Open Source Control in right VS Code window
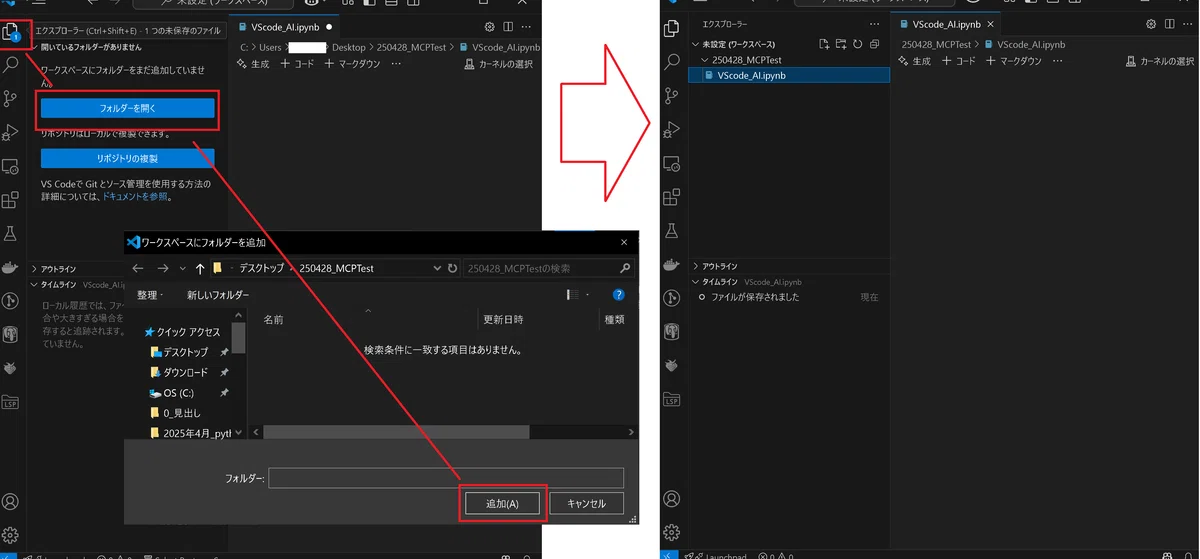 (x=672, y=95)
